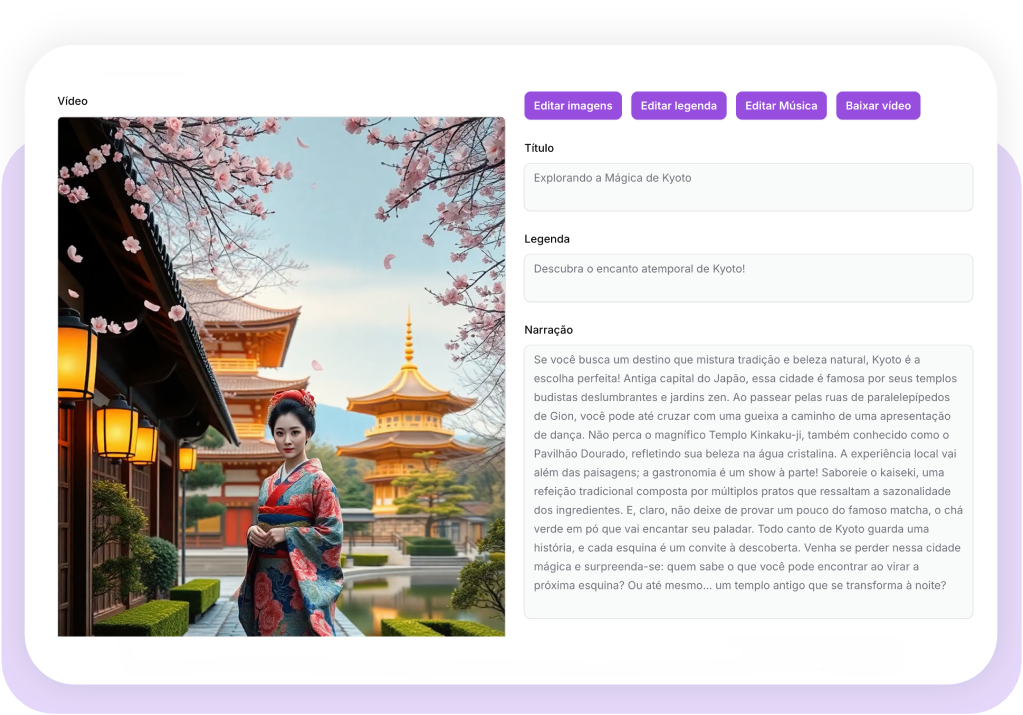
Task: Select the Kyoto video preview image
Action: 281,376
